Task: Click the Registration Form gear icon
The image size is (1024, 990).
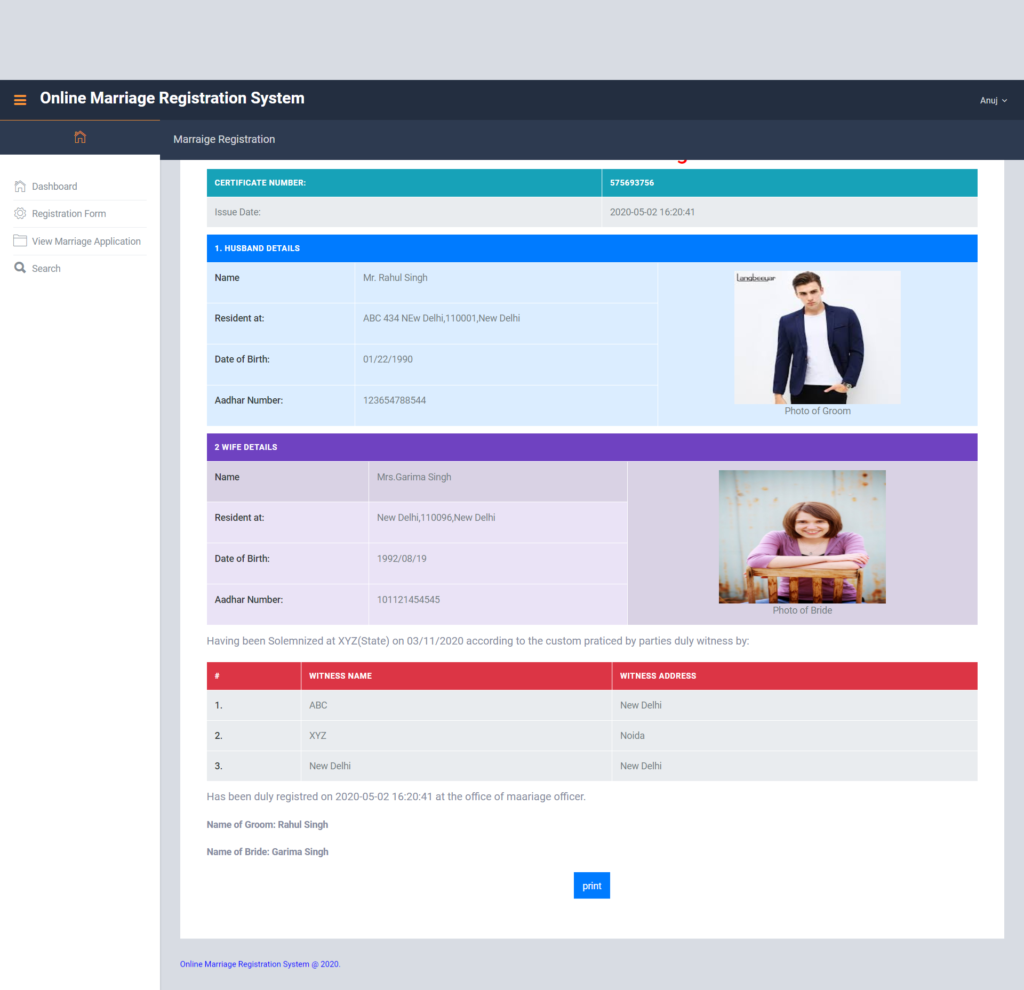Action: coord(20,213)
